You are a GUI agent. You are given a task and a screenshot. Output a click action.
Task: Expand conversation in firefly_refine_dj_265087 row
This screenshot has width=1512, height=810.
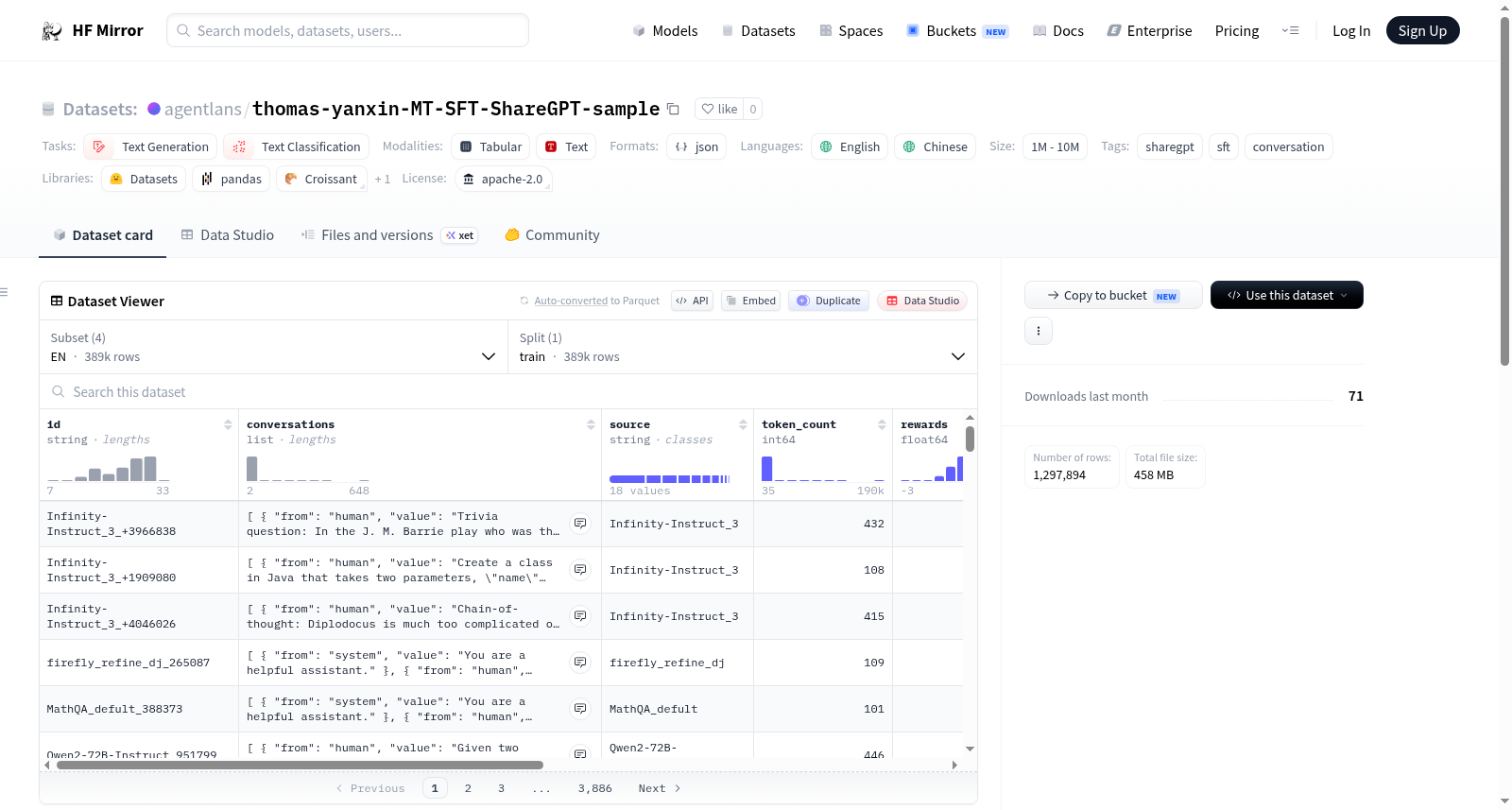click(580, 663)
